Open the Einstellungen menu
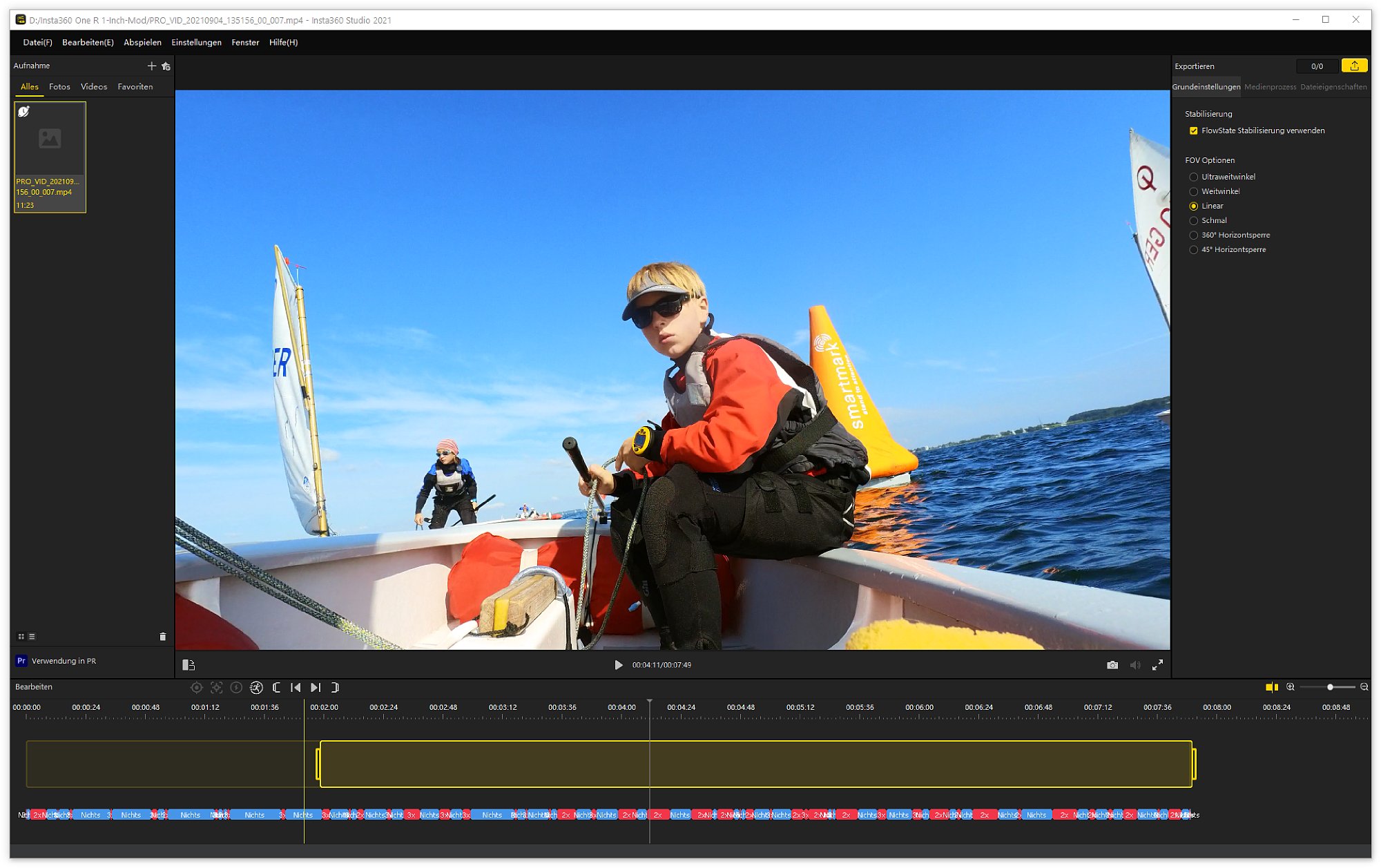Viewport: 1381px width, 868px height. (196, 42)
